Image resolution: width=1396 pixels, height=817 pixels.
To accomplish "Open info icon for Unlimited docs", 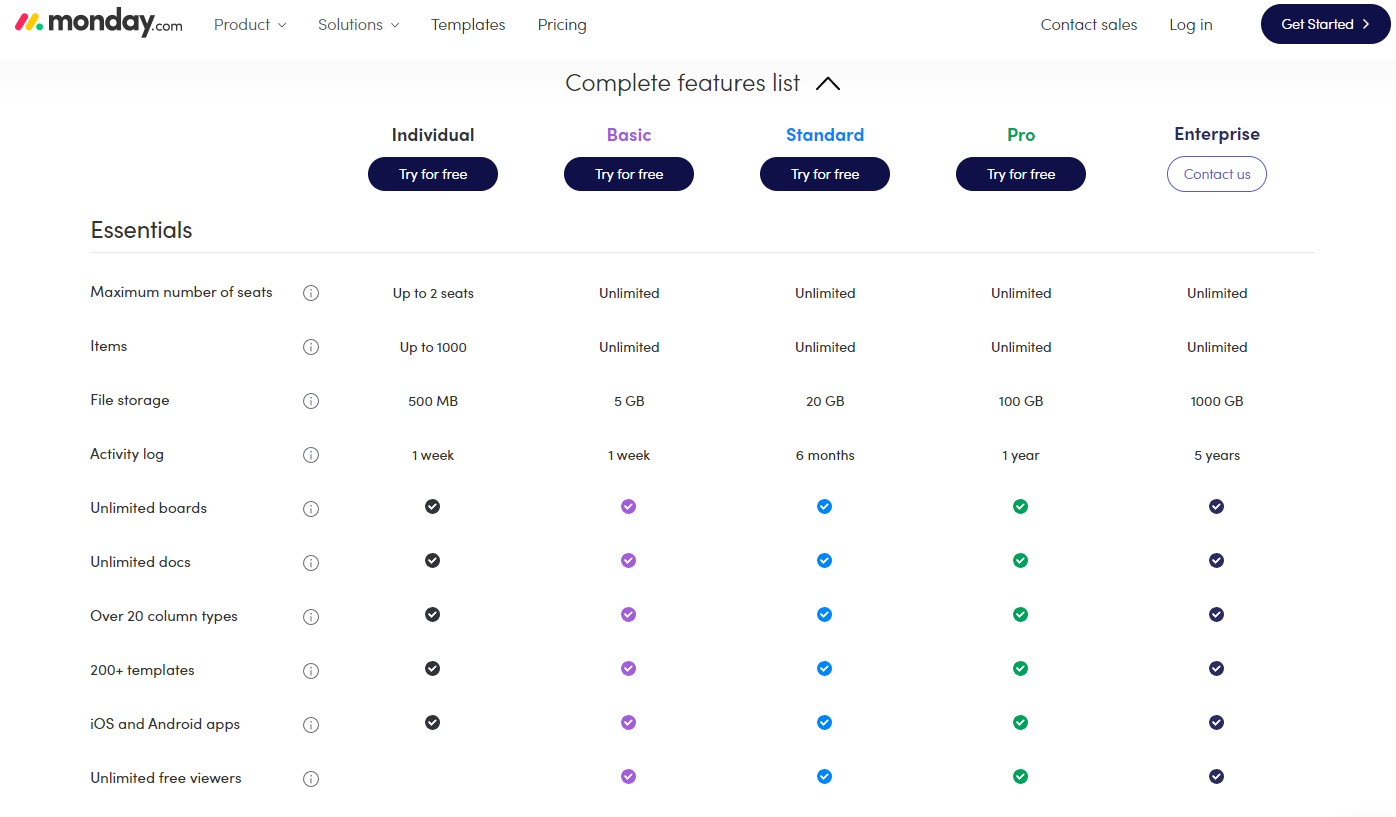I will coord(311,563).
